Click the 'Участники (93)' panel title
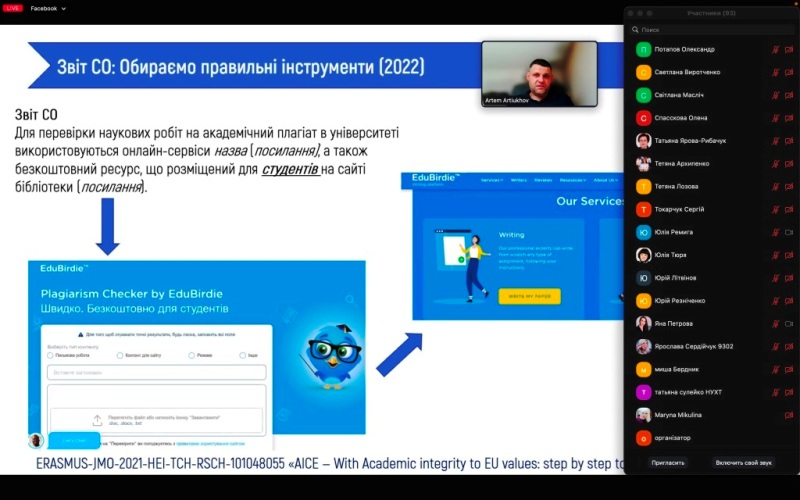The width and height of the screenshot is (800, 500). [x=711, y=13]
